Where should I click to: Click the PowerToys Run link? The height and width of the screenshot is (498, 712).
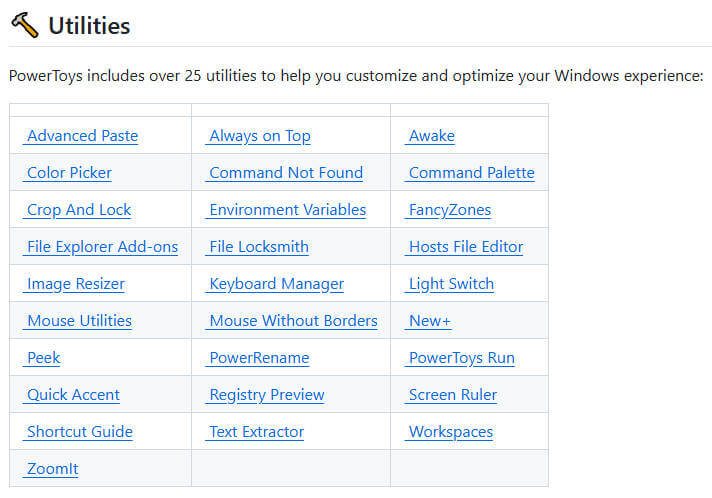coord(460,358)
